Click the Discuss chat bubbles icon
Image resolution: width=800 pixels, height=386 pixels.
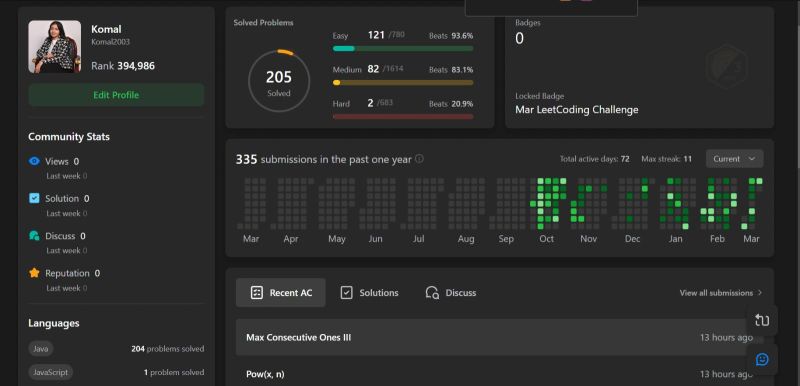tap(34, 236)
